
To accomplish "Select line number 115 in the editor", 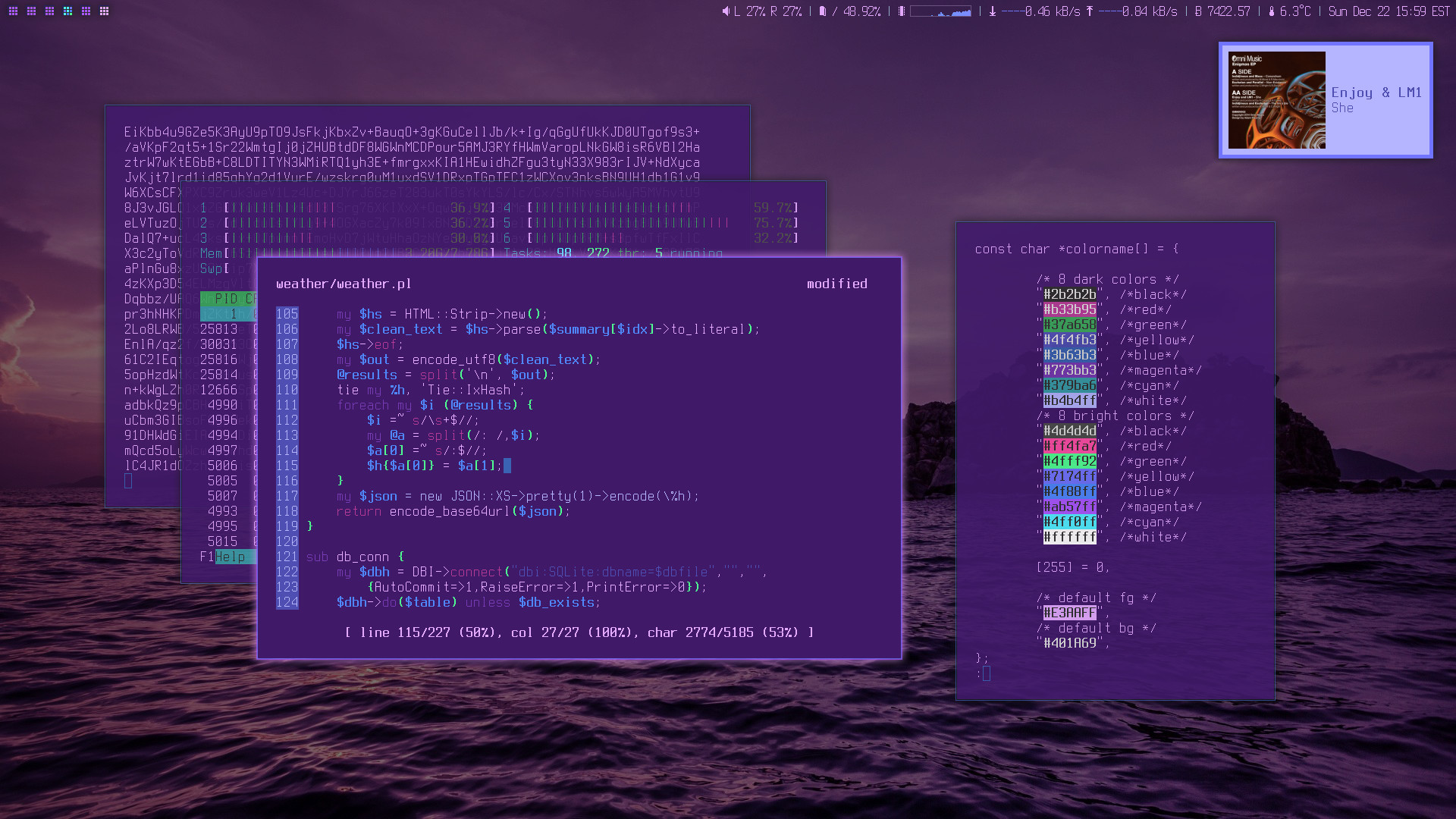I will (x=287, y=466).
